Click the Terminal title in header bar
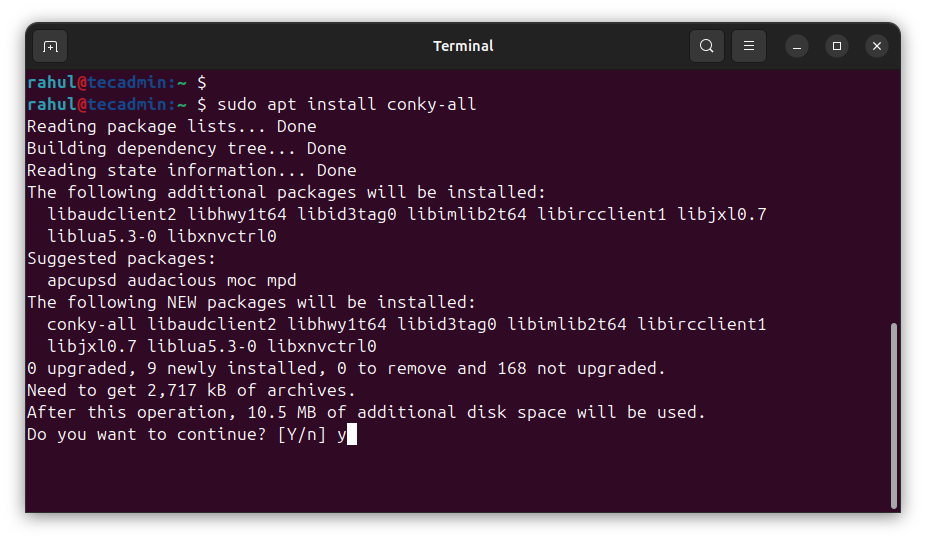This screenshot has height=541, width=926. point(463,46)
